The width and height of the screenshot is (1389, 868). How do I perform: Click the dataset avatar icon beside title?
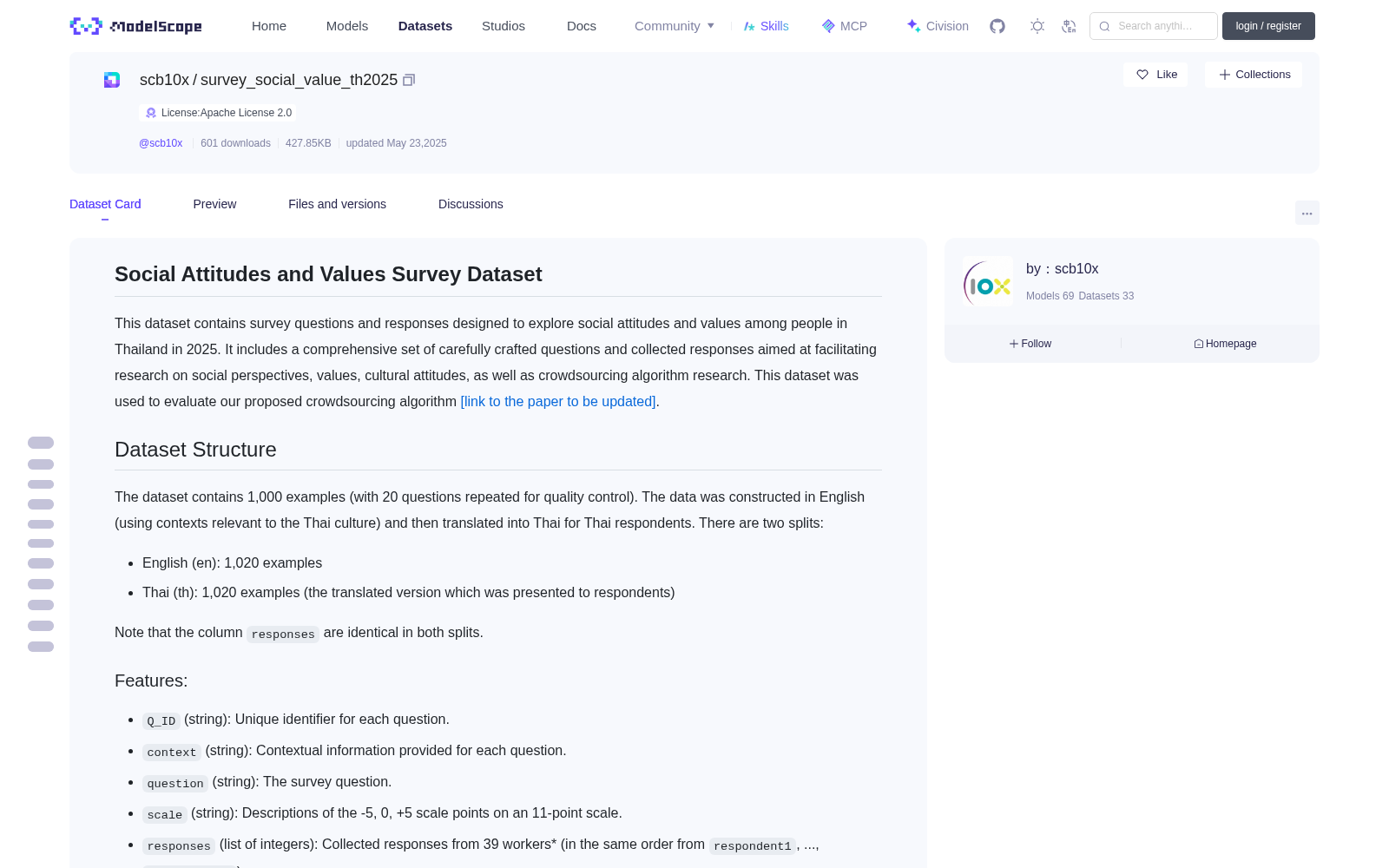point(112,80)
